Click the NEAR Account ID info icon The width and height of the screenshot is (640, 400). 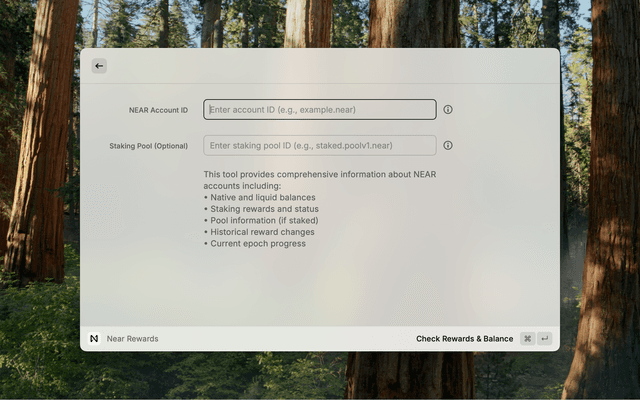click(448, 109)
